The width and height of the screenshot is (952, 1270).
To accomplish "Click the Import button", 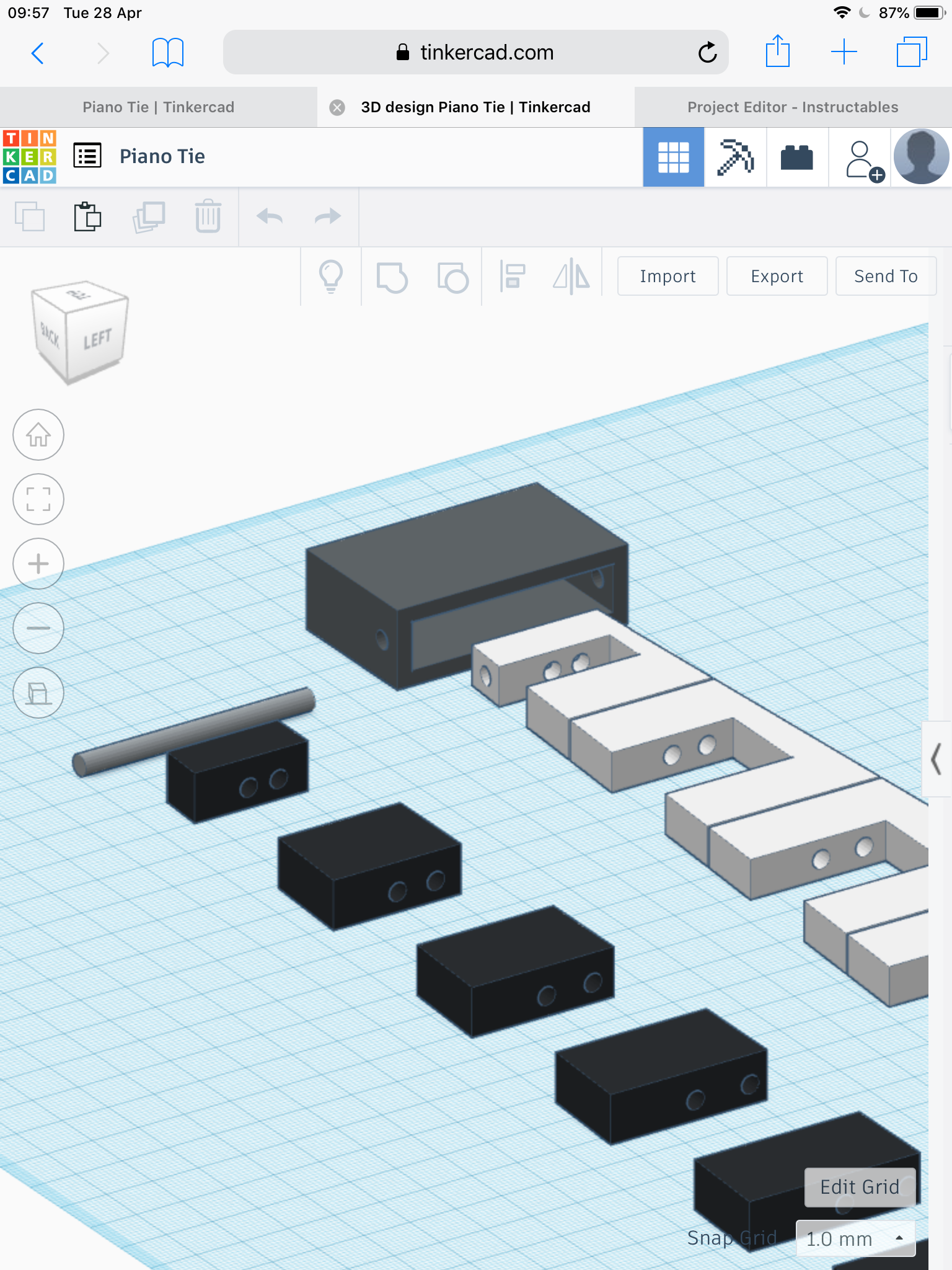I will (668, 276).
